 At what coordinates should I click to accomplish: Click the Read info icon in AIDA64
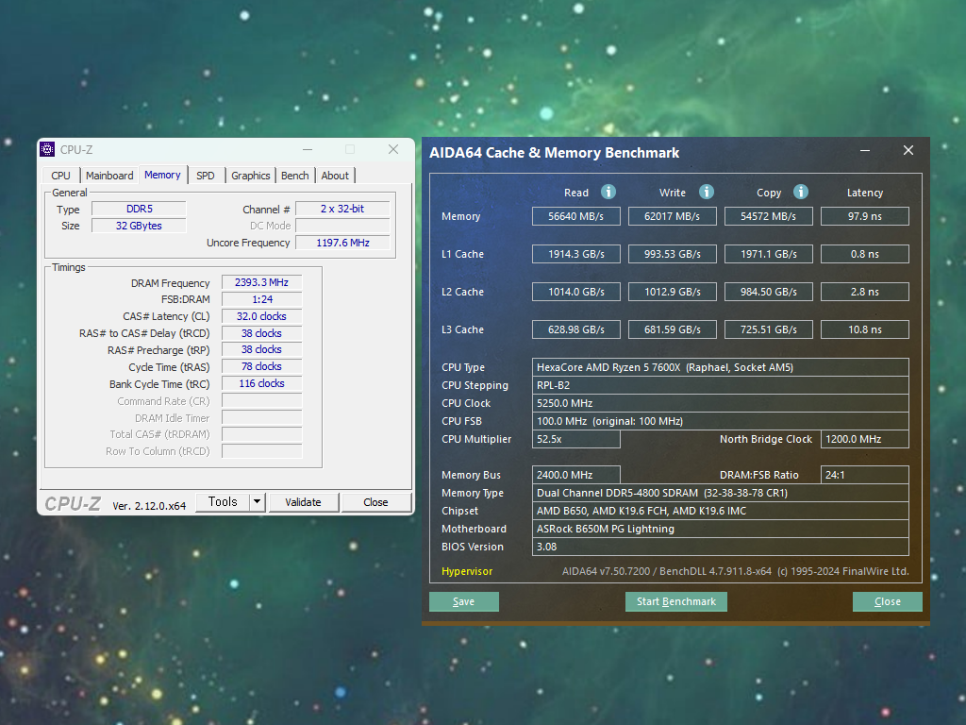(608, 192)
